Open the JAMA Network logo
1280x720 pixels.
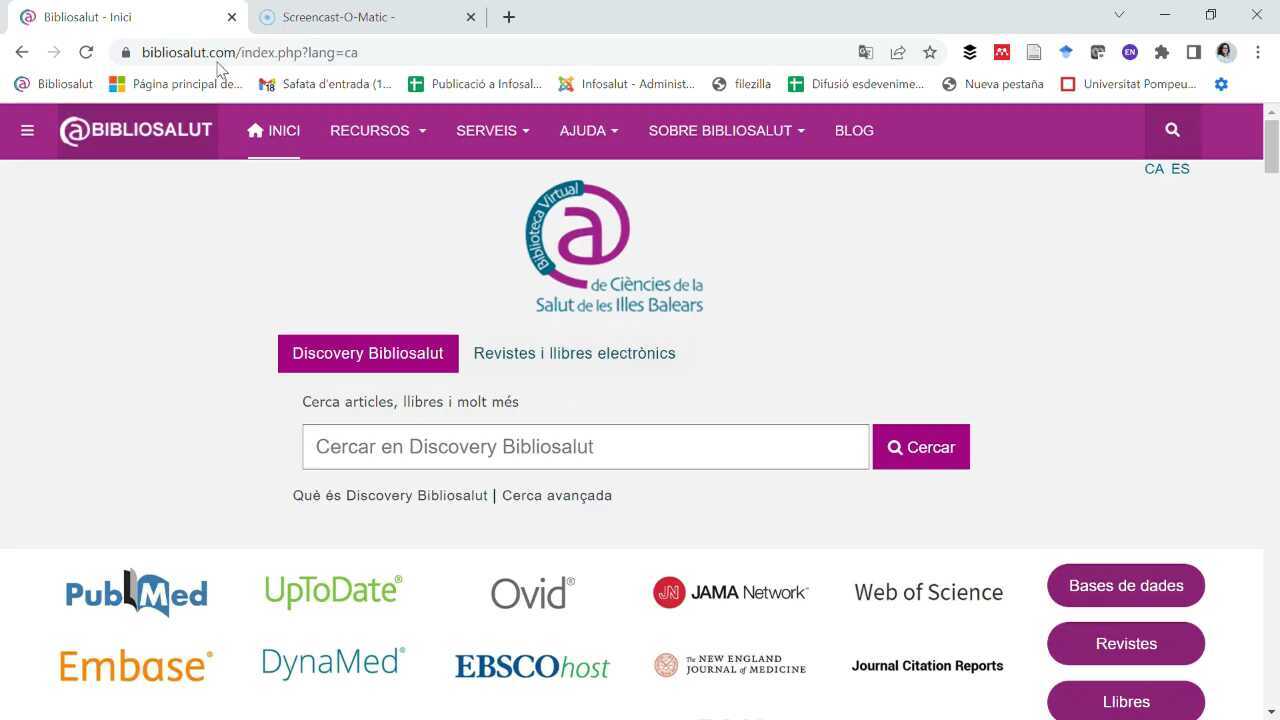tap(731, 592)
